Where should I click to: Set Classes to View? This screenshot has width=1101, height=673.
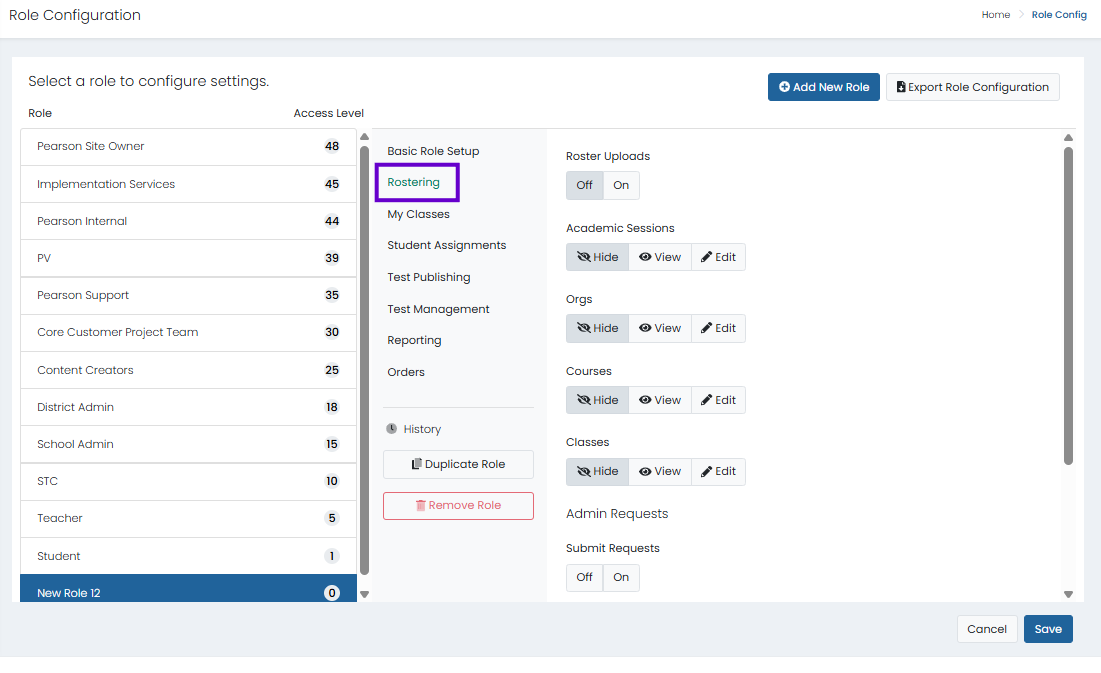tap(660, 471)
